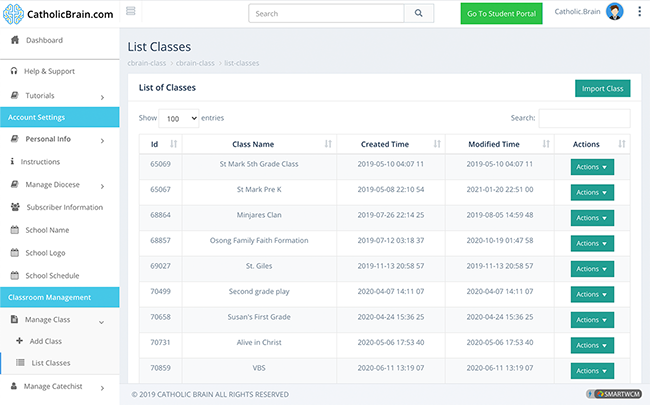650x405 pixels.
Task: Click the first cbrain-class breadcrumb link
Action: [x=147, y=63]
